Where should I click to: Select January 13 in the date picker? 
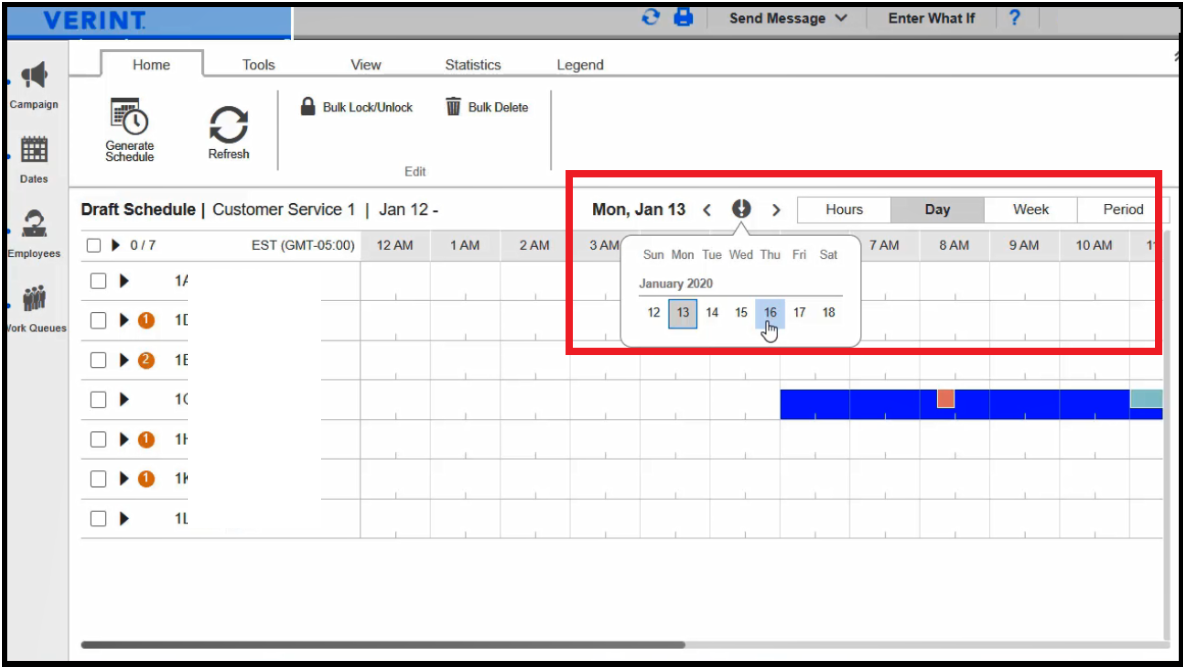pyautogui.click(x=682, y=312)
